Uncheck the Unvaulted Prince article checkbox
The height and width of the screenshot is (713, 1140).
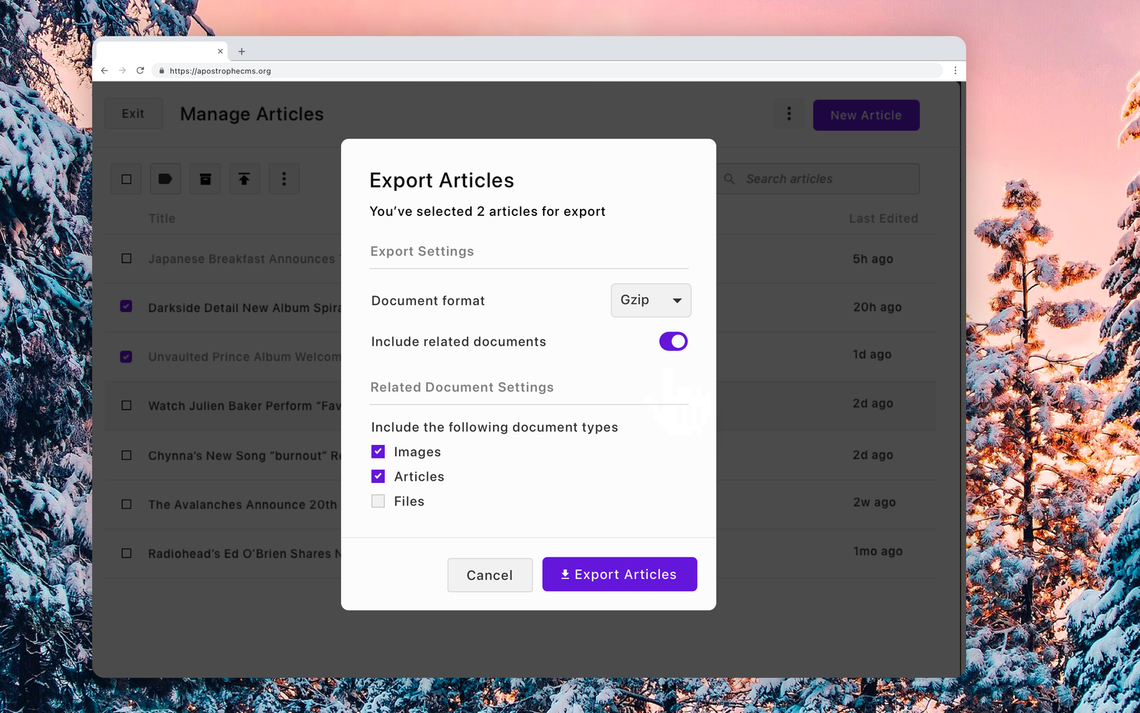127,357
